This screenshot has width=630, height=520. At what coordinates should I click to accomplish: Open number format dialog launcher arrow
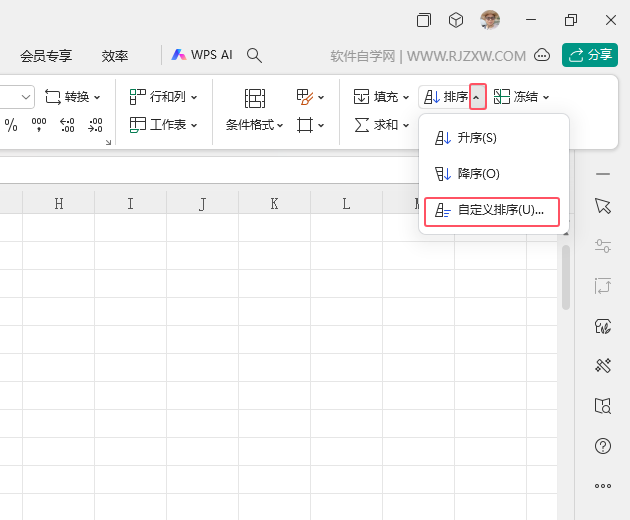coord(108,142)
